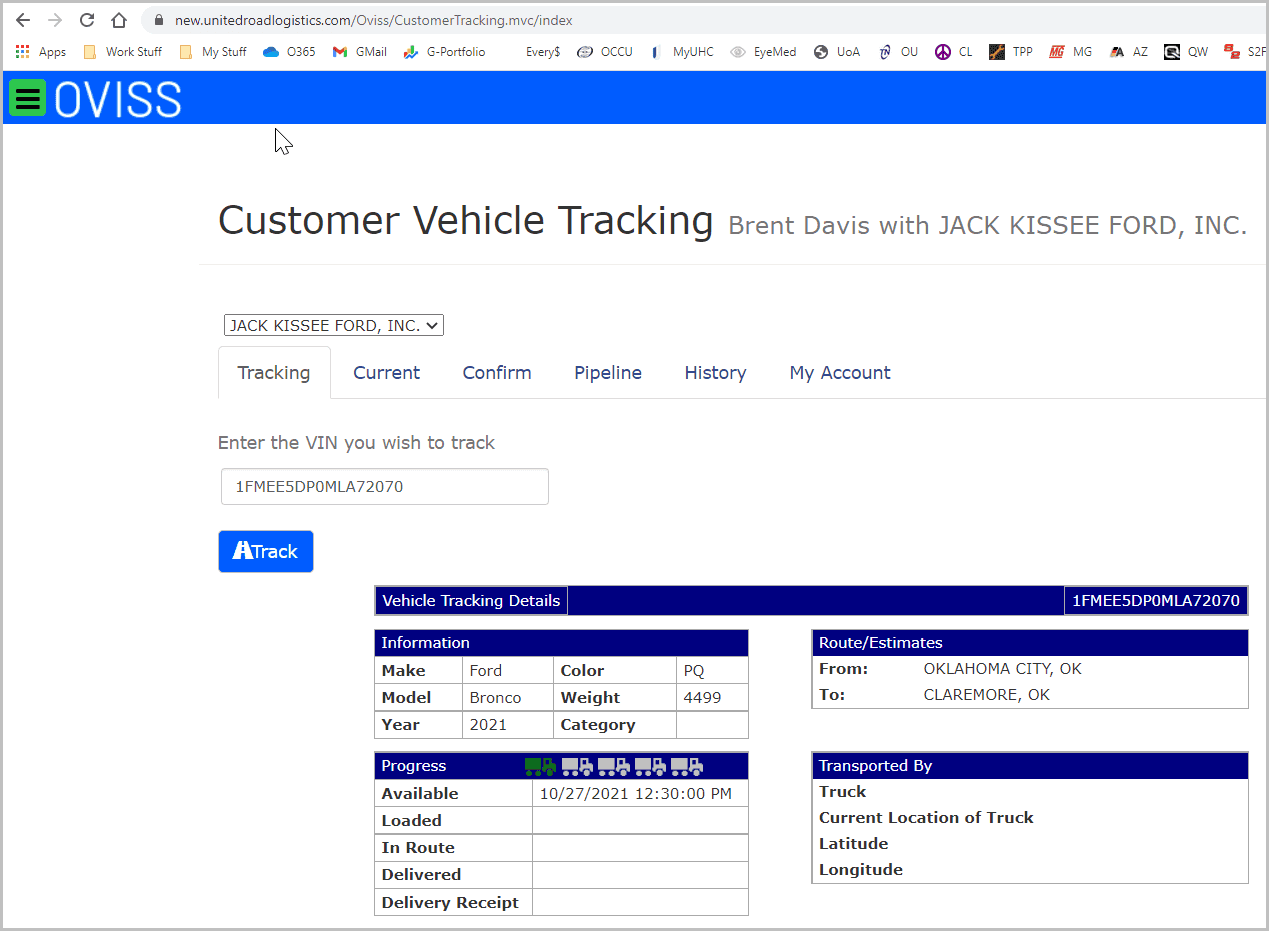Open the green hamburger menu
This screenshot has height=931, width=1269.
click(28, 97)
